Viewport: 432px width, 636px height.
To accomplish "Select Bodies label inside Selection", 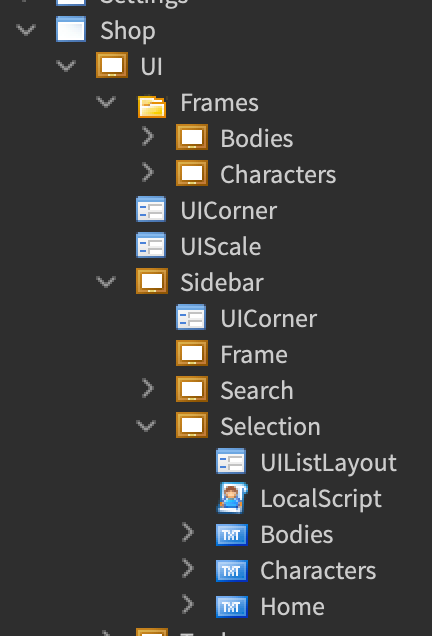I will [297, 535].
